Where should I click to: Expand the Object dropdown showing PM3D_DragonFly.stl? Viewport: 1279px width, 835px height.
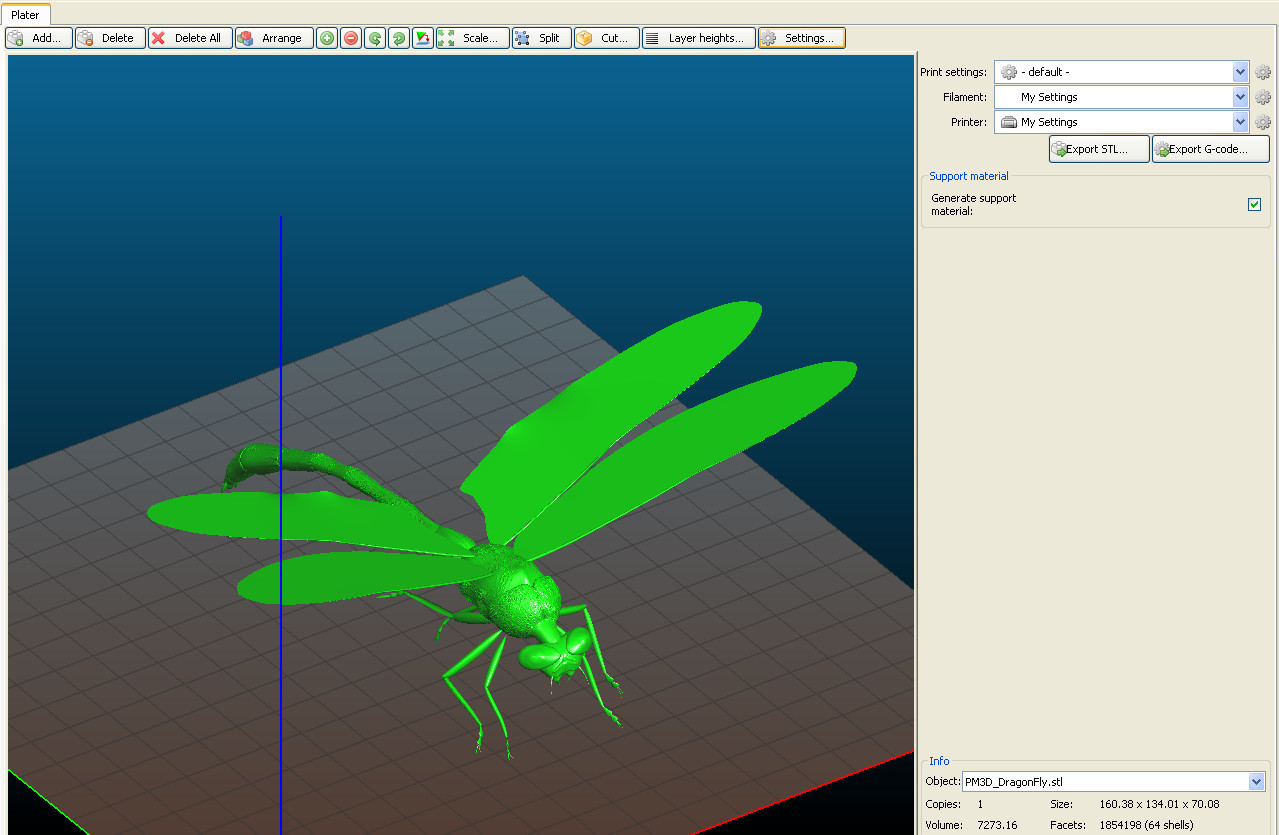pos(1256,782)
